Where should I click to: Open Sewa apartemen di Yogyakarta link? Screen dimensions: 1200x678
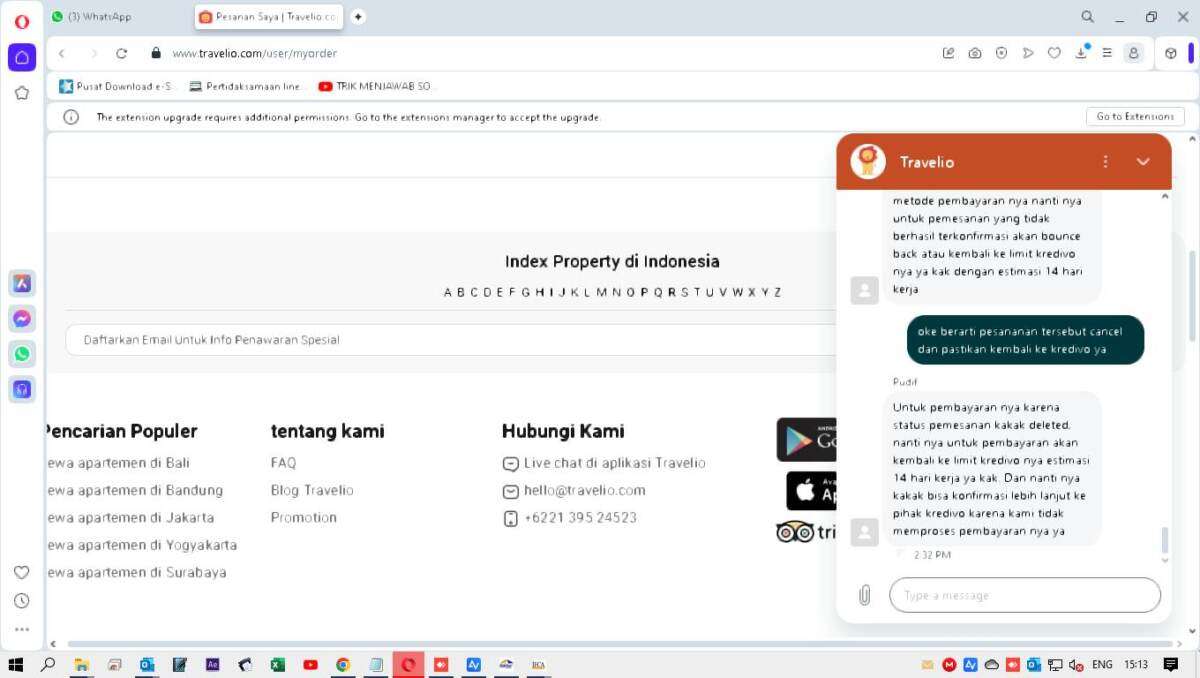pyautogui.click(x=141, y=545)
